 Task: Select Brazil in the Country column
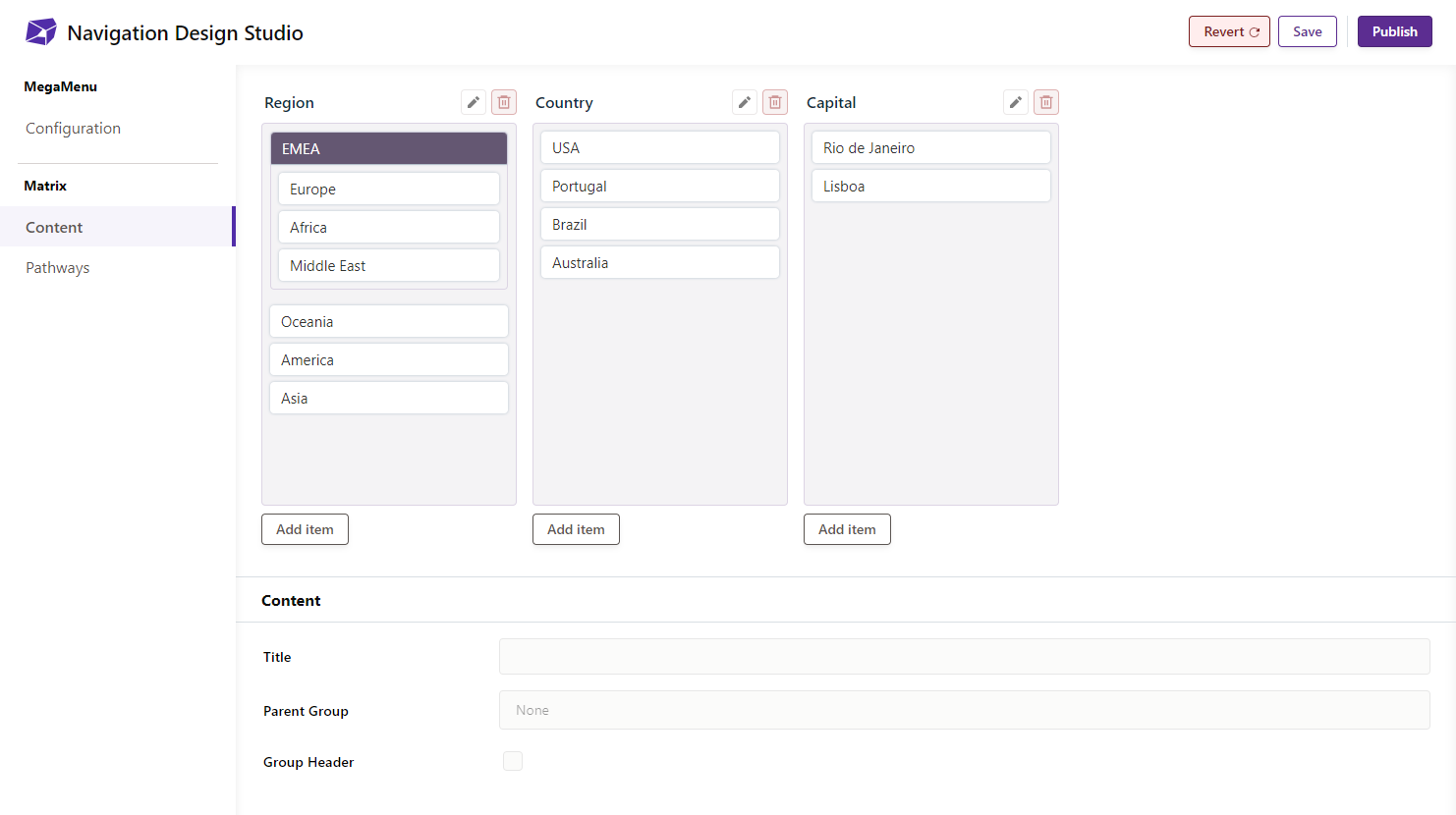coord(660,224)
